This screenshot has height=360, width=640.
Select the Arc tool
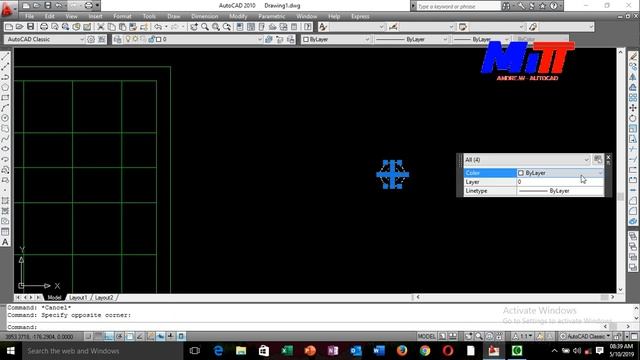pos(5,108)
